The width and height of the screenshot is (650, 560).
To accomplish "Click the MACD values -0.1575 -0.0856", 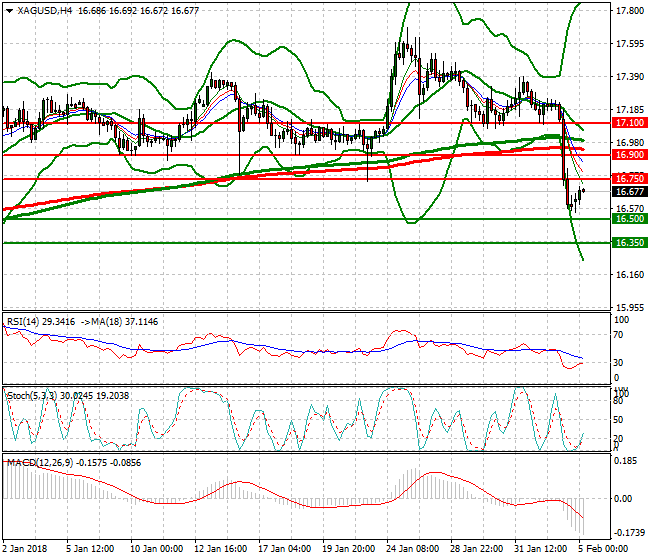I will 109,463.
